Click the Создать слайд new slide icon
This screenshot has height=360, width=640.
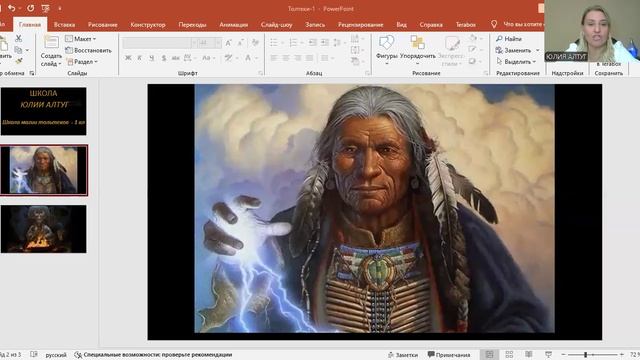click(x=51, y=42)
